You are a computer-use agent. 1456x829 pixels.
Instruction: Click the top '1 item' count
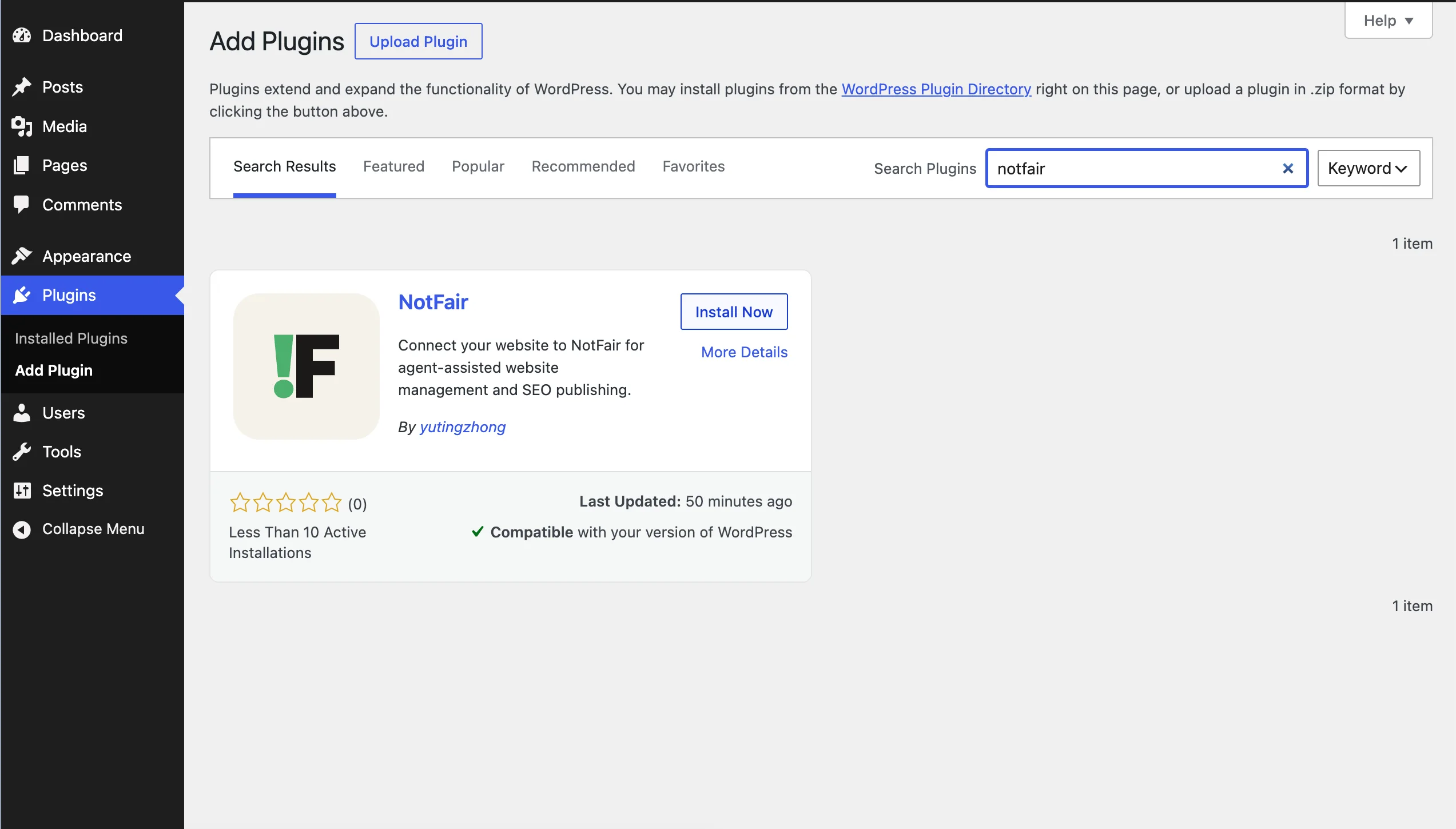[x=1412, y=244]
